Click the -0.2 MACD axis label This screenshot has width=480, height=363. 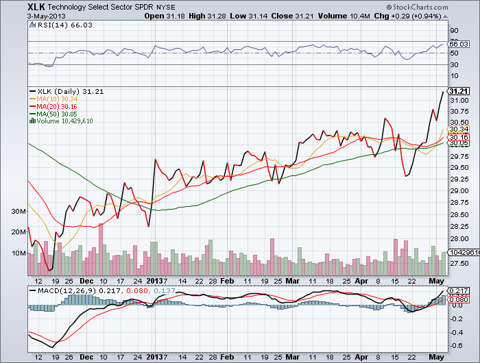click(455, 319)
